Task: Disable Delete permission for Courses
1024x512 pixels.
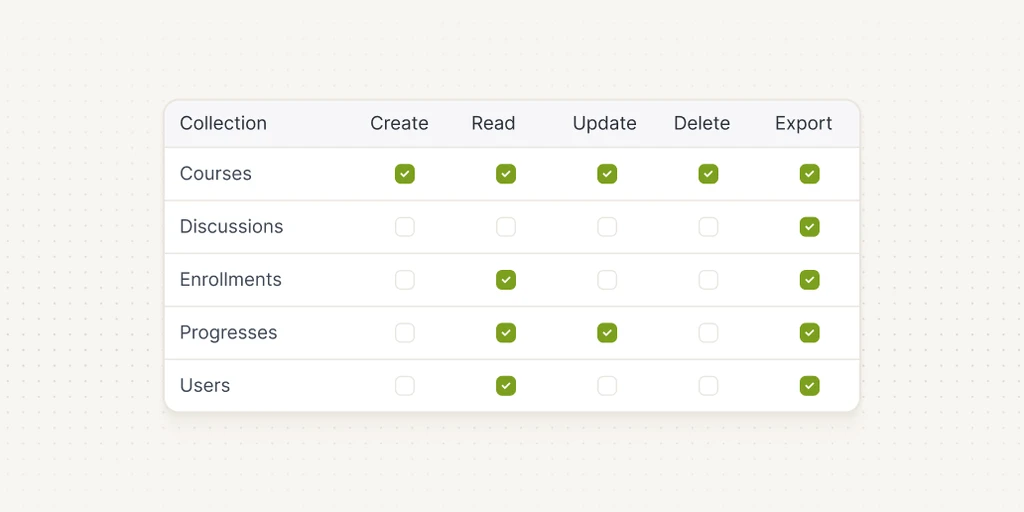Action: 708,174
